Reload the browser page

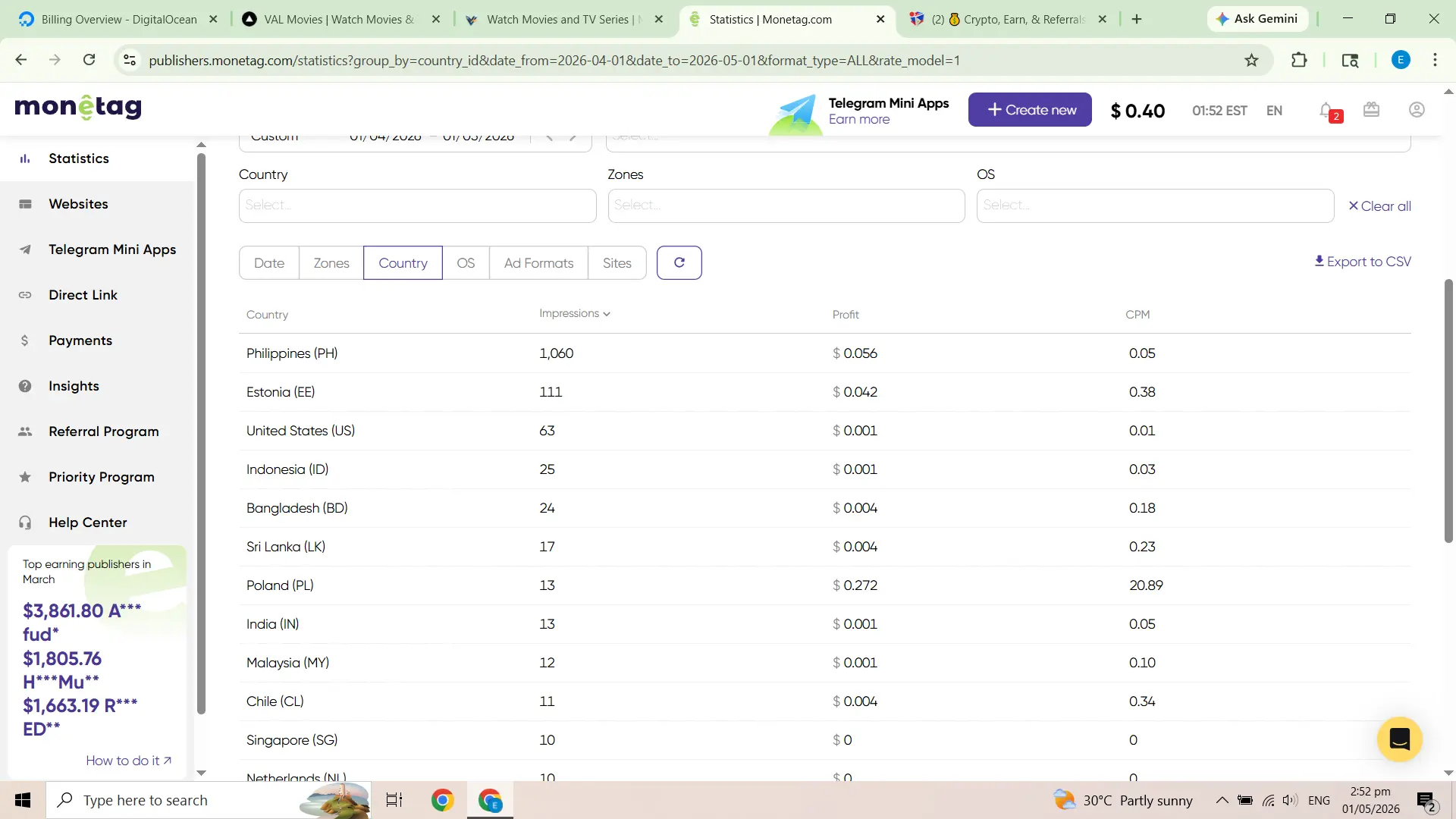(89, 60)
